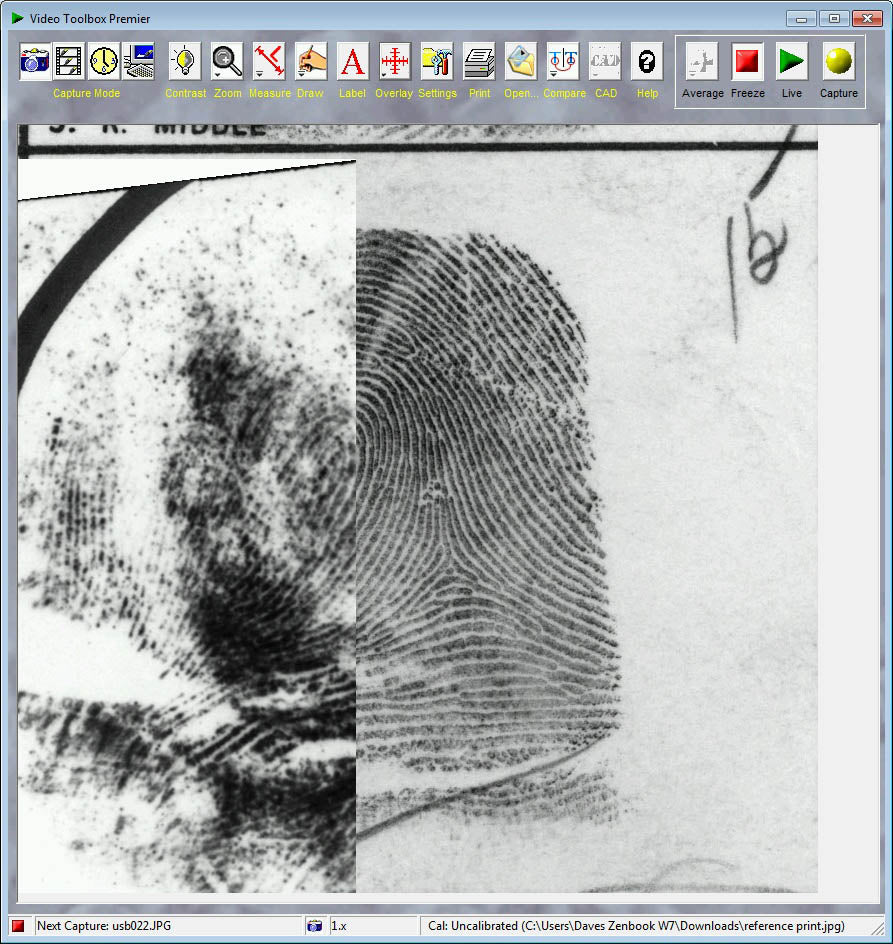The height and width of the screenshot is (944, 893).
Task: Click the Open image icon
Action: pos(521,62)
